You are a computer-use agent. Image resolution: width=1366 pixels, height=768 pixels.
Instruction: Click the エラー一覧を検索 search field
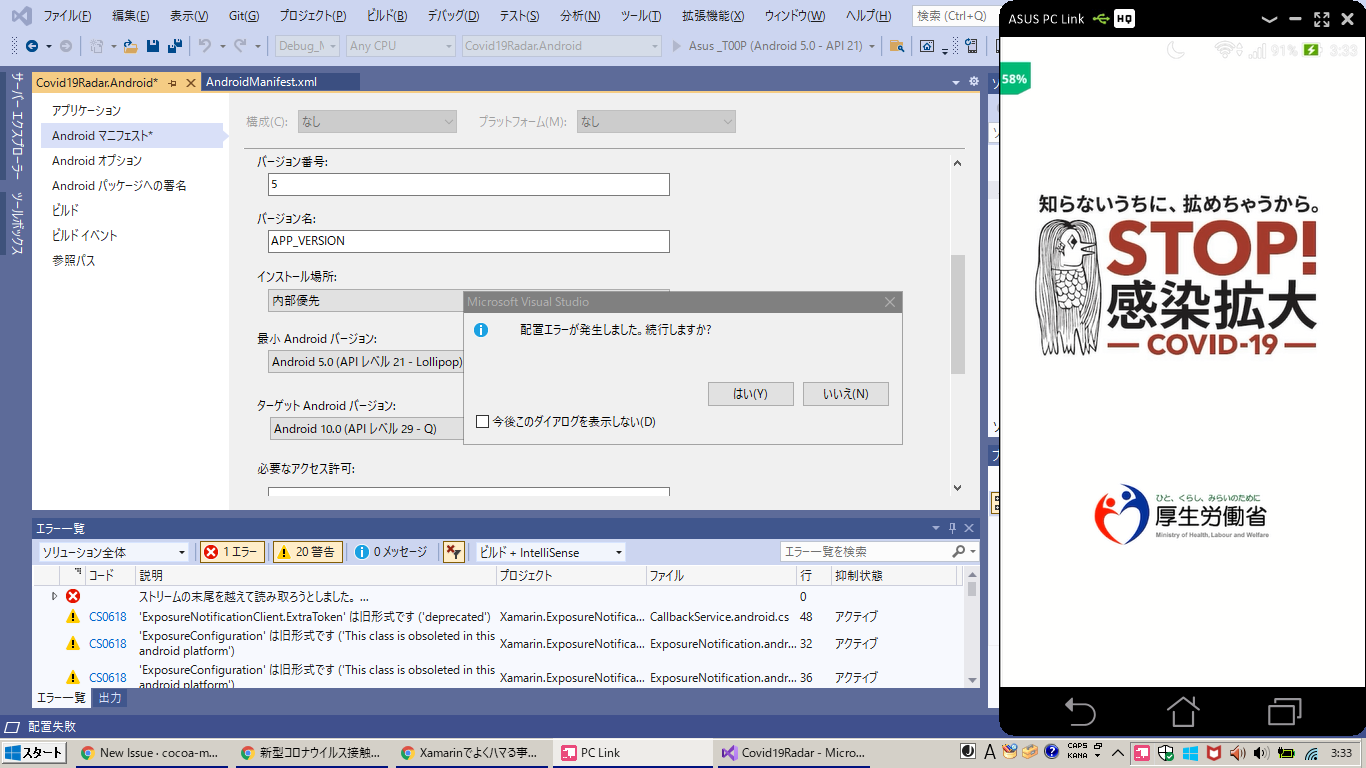[x=870, y=551]
